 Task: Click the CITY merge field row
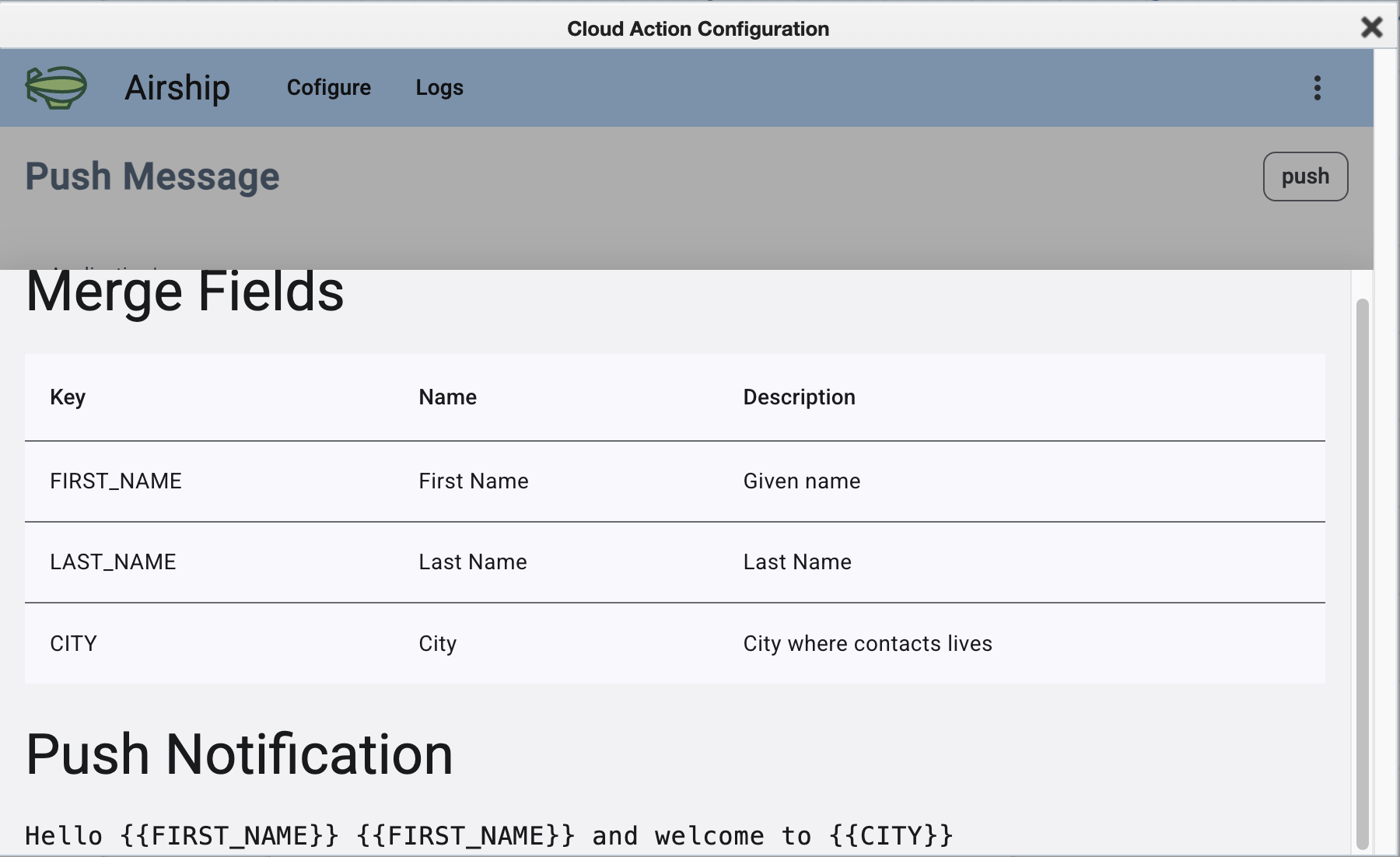[x=73, y=643]
